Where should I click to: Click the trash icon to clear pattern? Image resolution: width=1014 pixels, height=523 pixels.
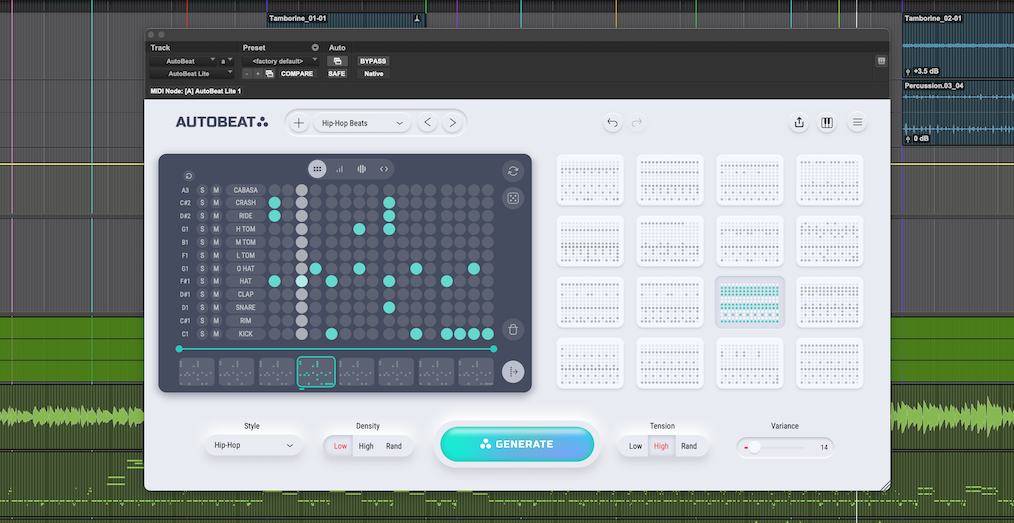click(x=512, y=329)
